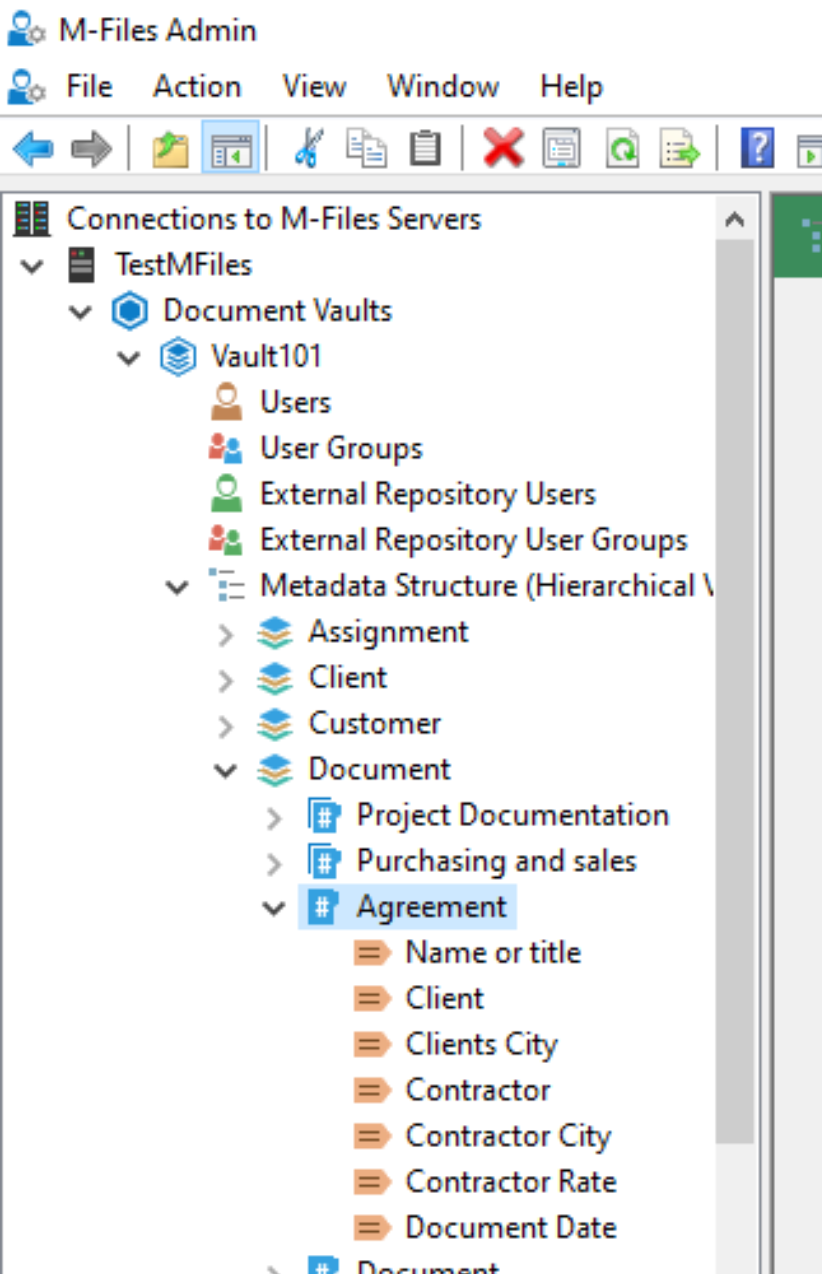822x1274 pixels.
Task: Click the Customer object type icon
Action: (x=274, y=724)
